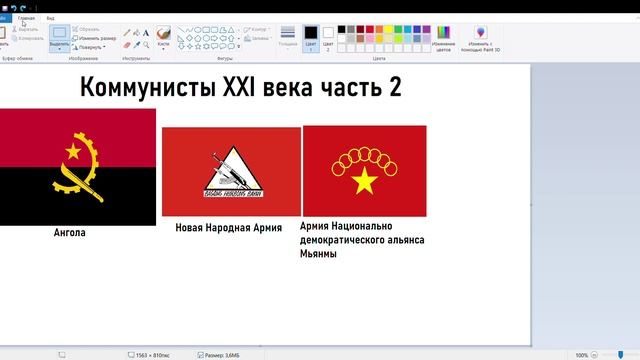This screenshot has width=640, height=360.
Task: Select Color 2 (Цвет 2) swatch toggle
Action: tap(328, 38)
